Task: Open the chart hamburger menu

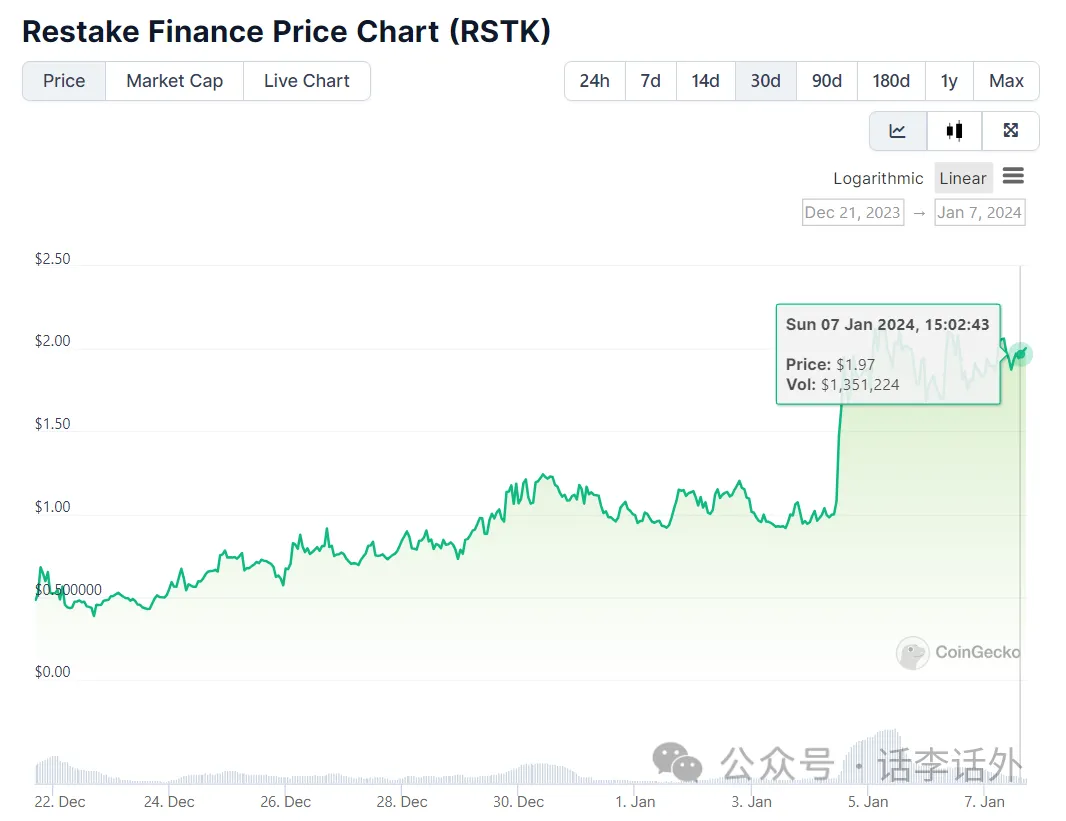Action: 1013,176
